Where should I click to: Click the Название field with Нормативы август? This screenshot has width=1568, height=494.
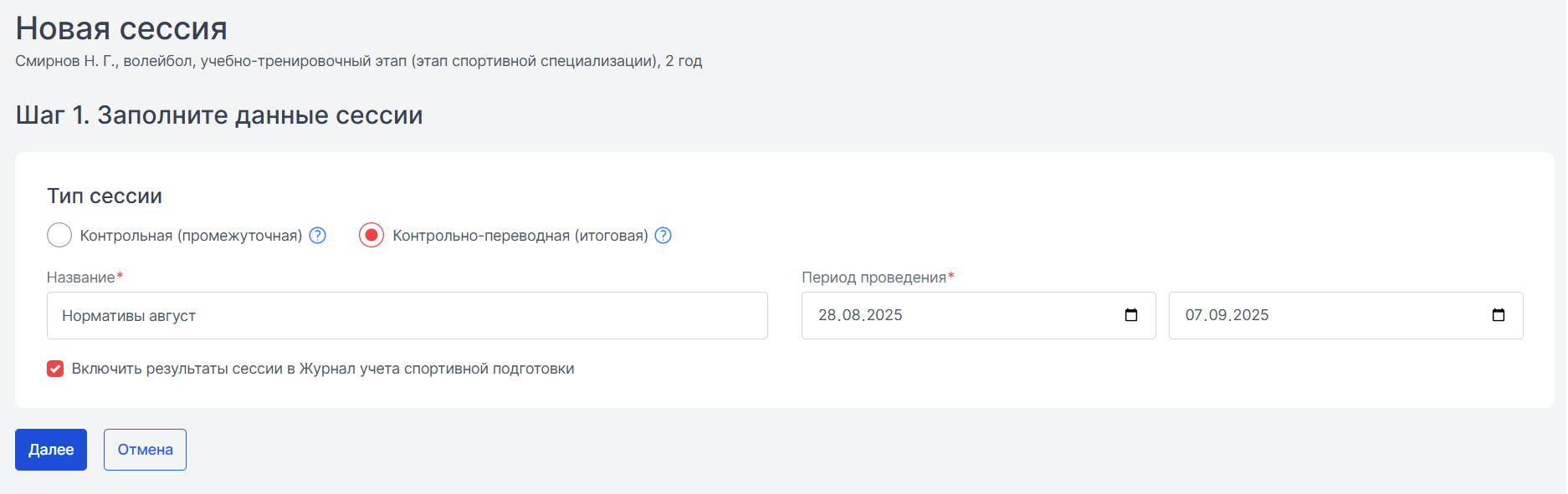click(x=407, y=315)
